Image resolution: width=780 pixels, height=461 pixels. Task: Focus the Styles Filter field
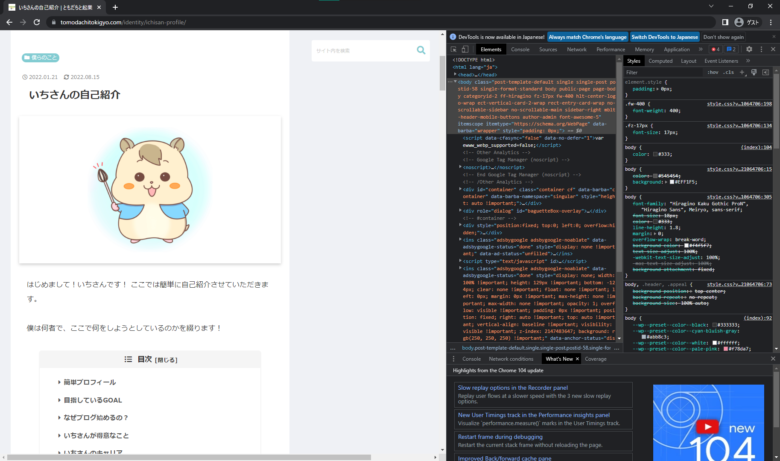664,72
